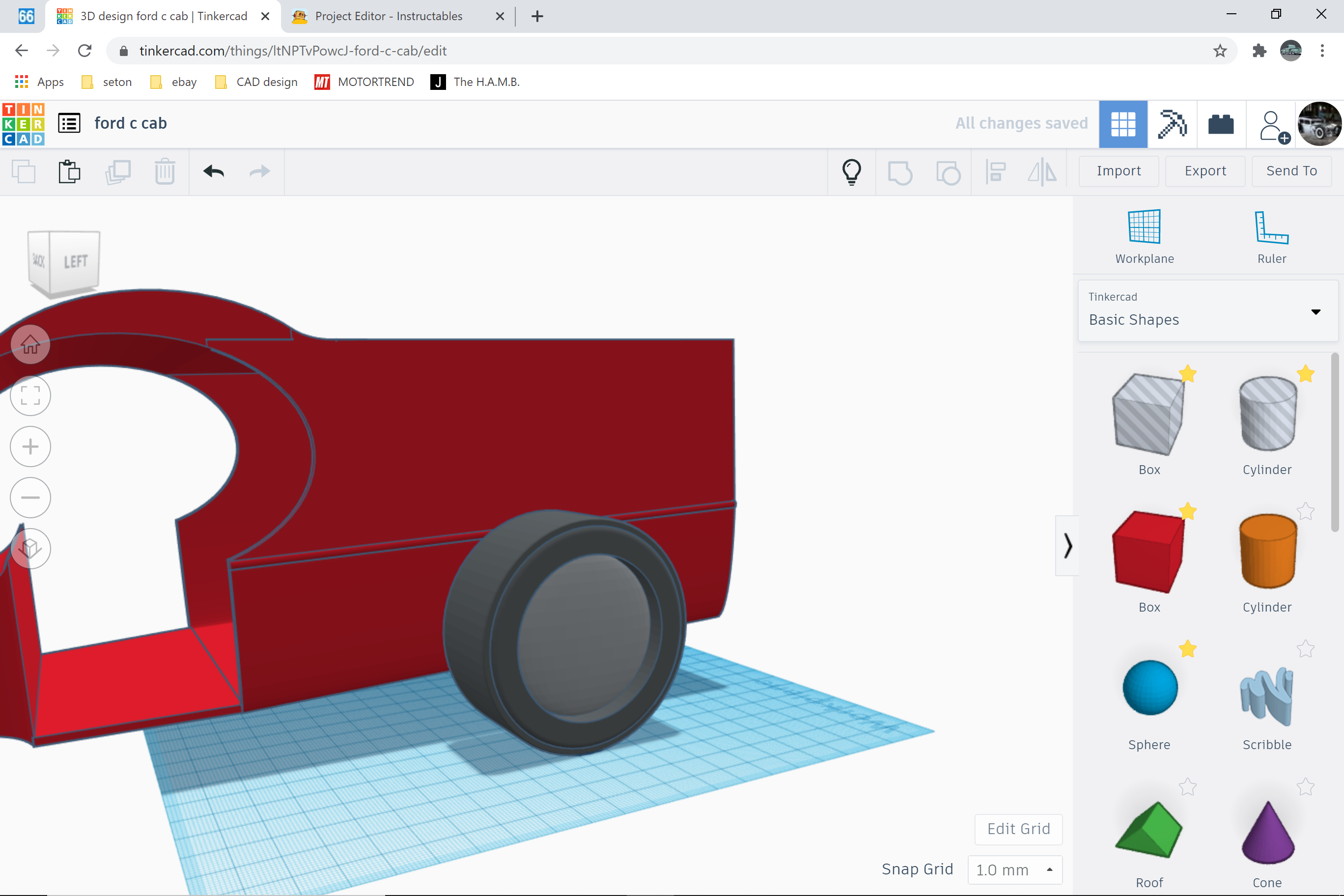The height and width of the screenshot is (896, 1344).
Task: Collapse the shapes panel with the chevron
Action: point(1067,545)
